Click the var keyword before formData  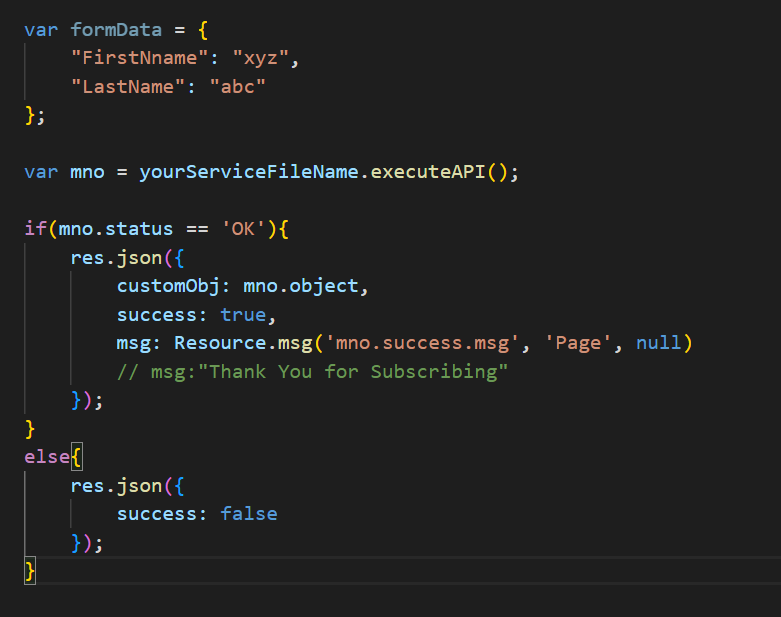[x=41, y=30]
